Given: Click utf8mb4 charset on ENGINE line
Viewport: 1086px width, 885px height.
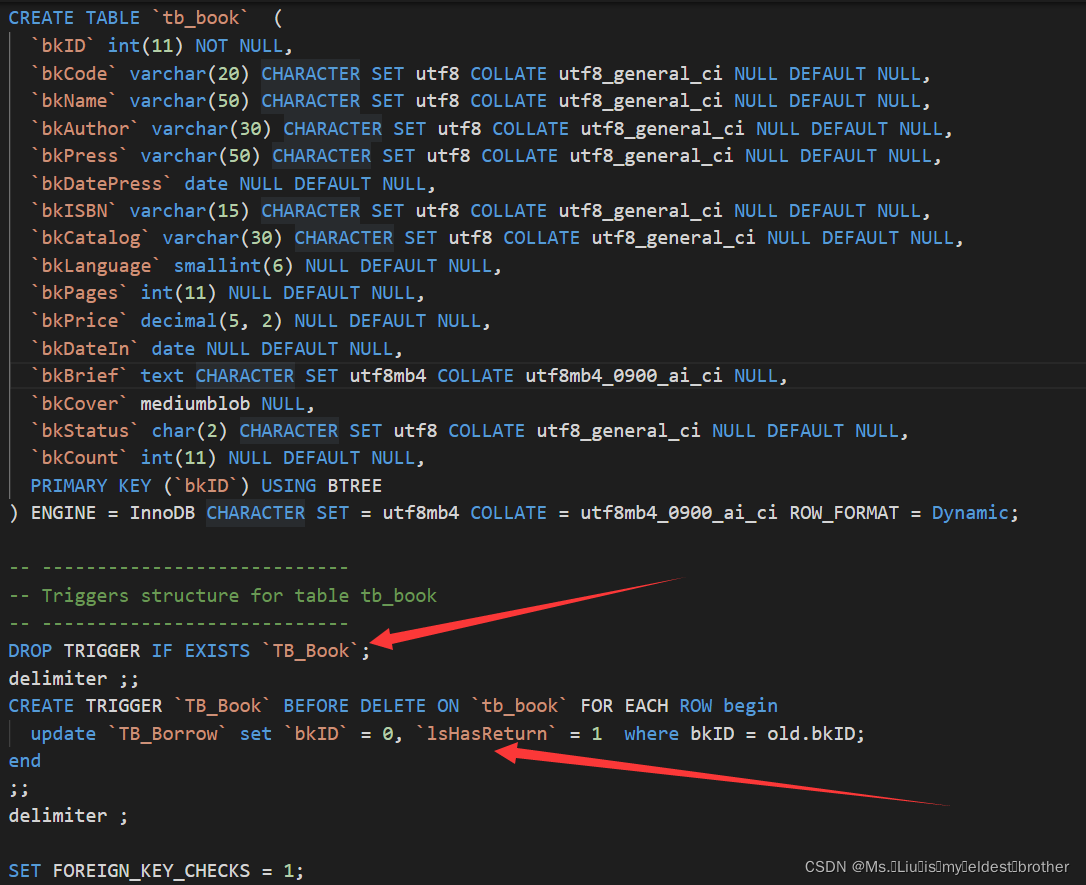Looking at the screenshot, I should (420, 513).
